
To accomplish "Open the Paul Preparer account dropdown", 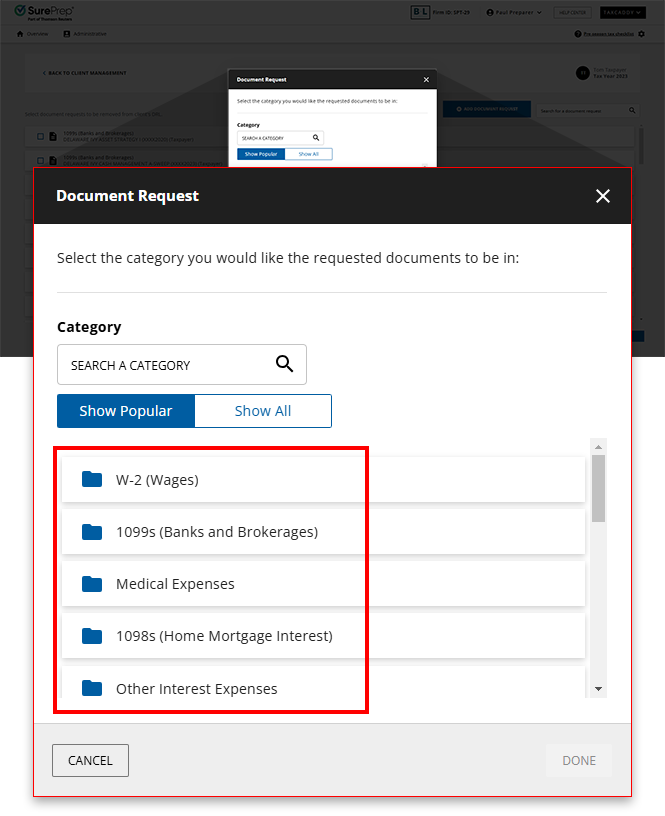I will coord(514,12).
